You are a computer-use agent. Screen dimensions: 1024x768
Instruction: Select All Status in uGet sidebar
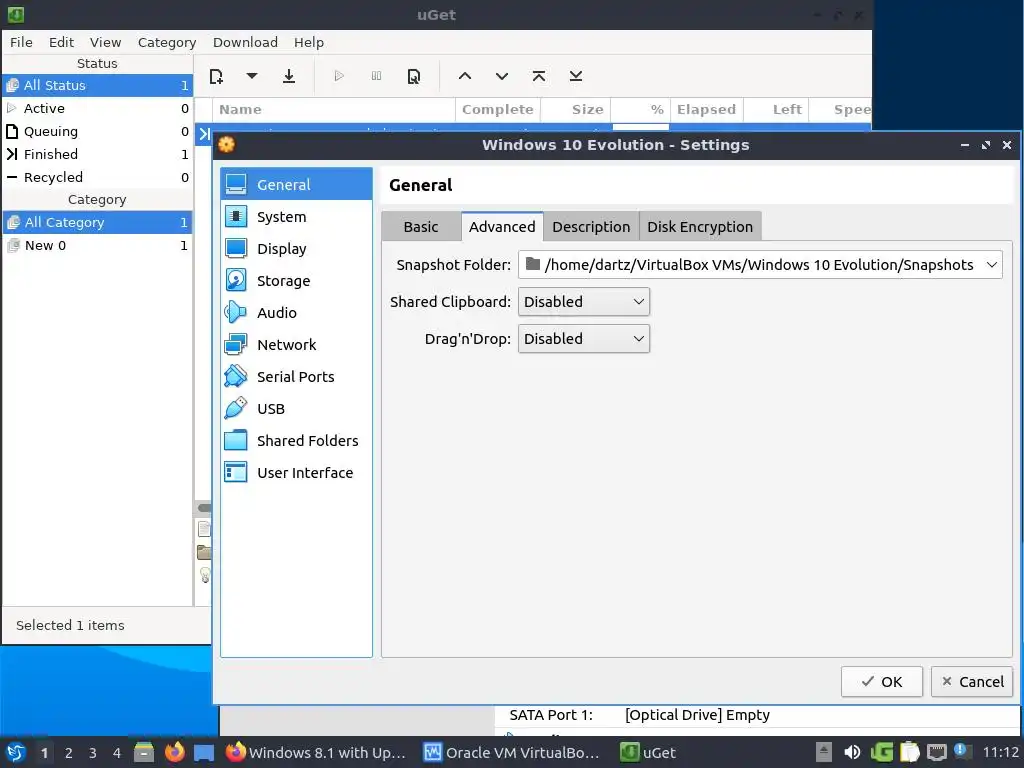(98, 86)
